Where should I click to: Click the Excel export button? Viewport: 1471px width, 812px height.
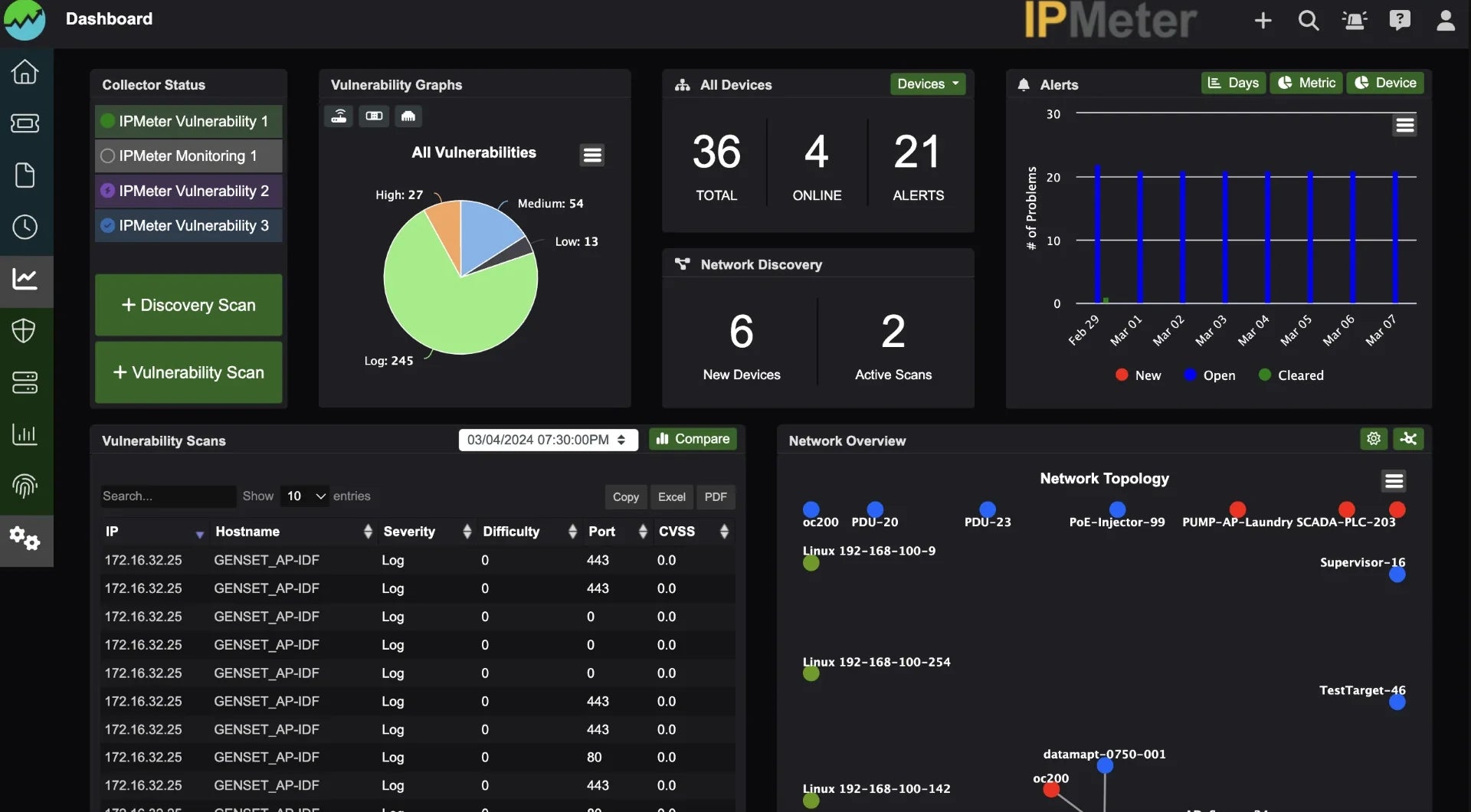(672, 497)
